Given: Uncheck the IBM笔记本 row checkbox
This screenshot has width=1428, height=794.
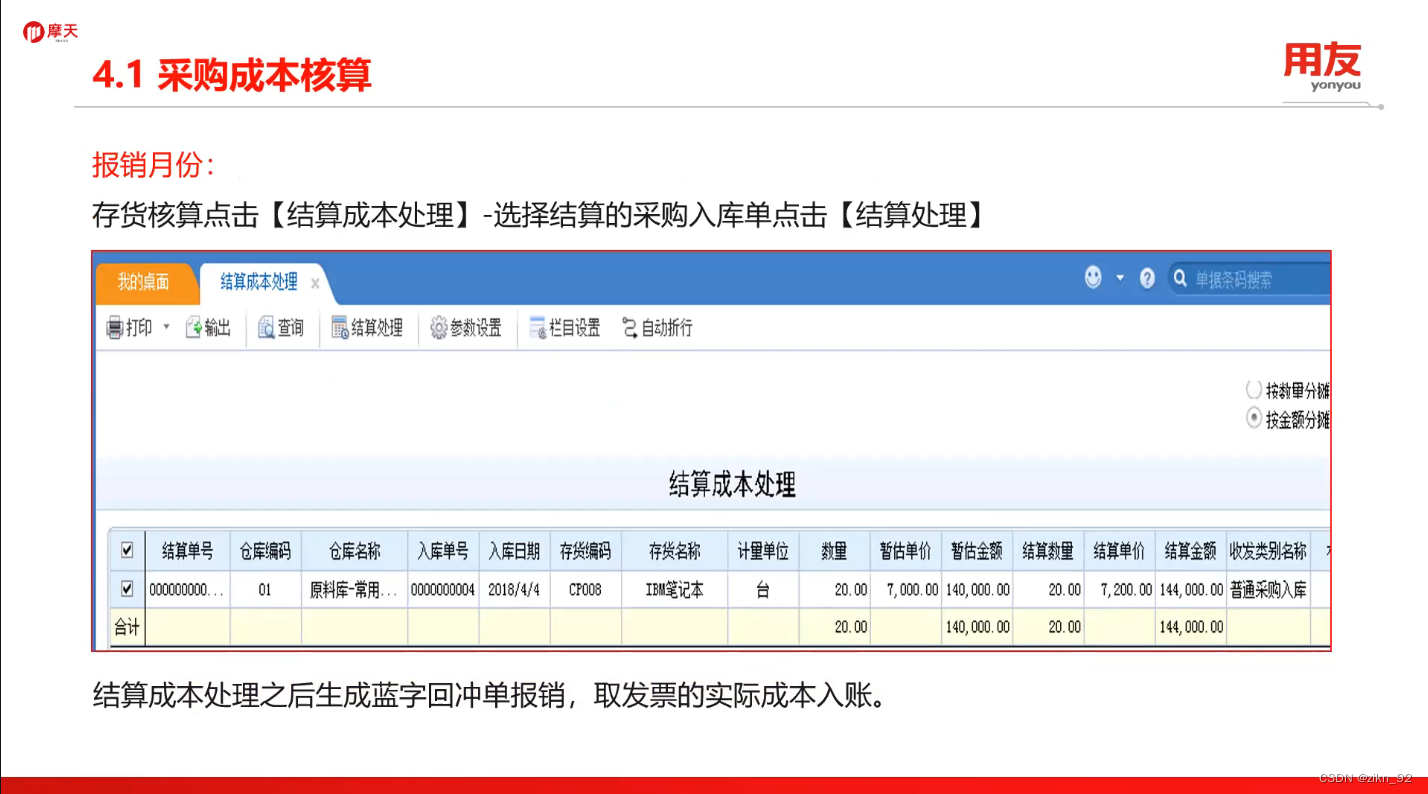Looking at the screenshot, I should (x=127, y=589).
